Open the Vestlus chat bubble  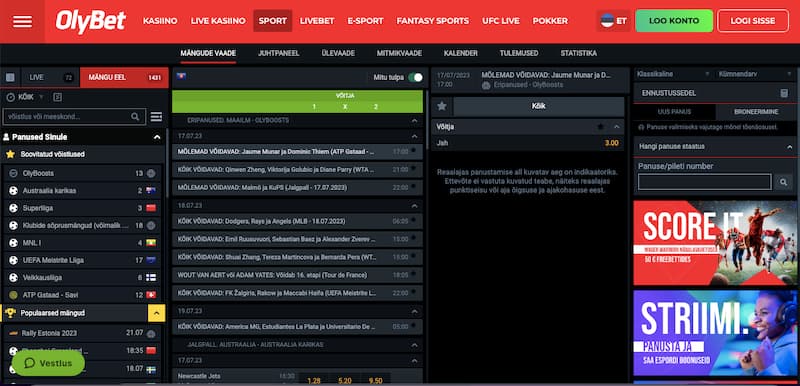[x=48, y=363]
